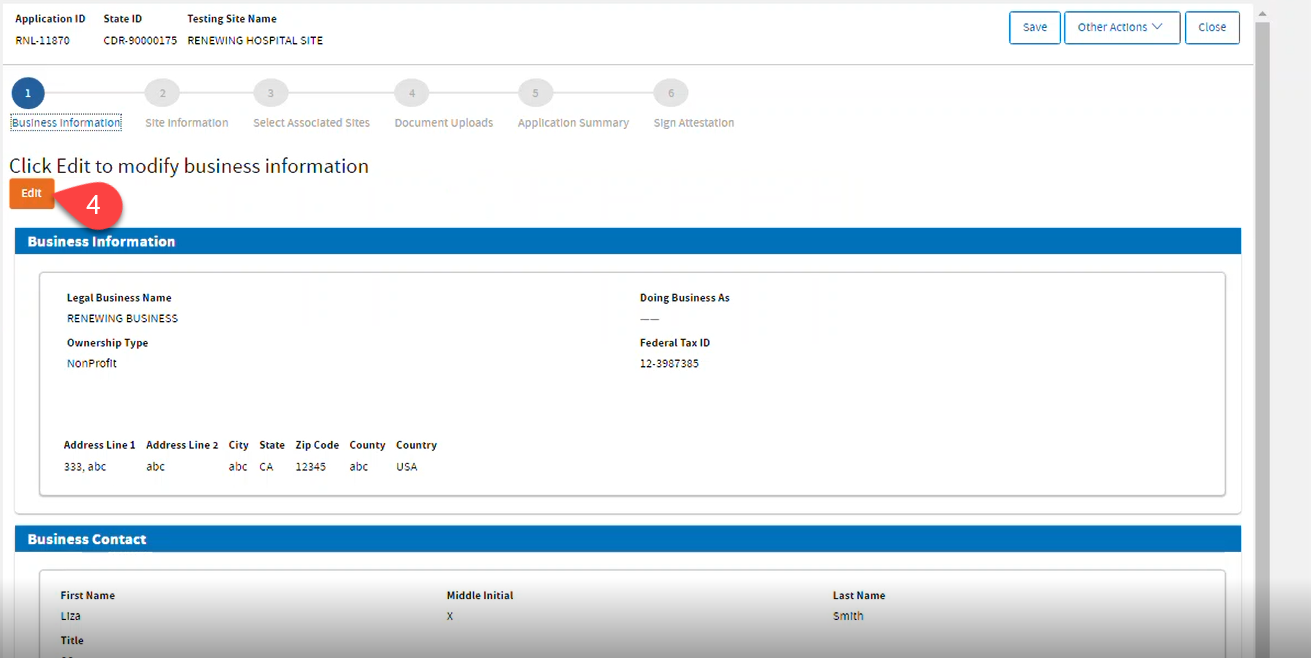Open the Site Information step label
The width and height of the screenshot is (1311, 658).
point(187,123)
